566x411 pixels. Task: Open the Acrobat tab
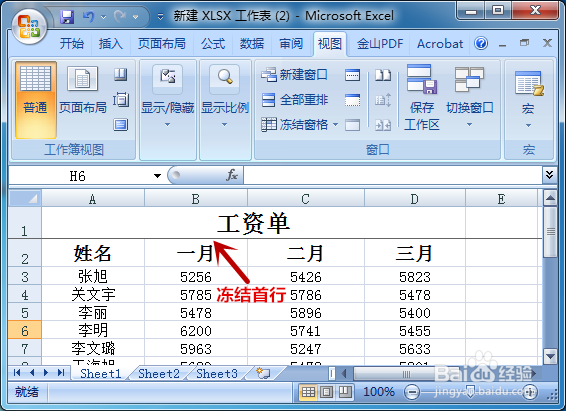point(440,44)
